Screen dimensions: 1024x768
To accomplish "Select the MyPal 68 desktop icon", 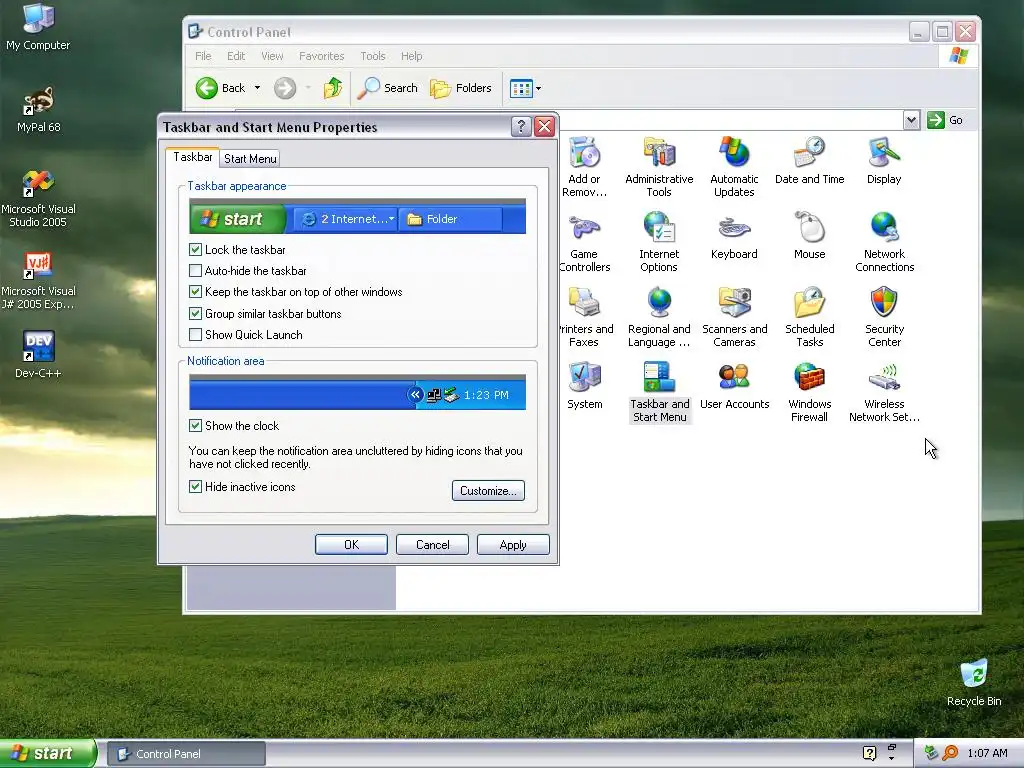I will click(x=39, y=109).
